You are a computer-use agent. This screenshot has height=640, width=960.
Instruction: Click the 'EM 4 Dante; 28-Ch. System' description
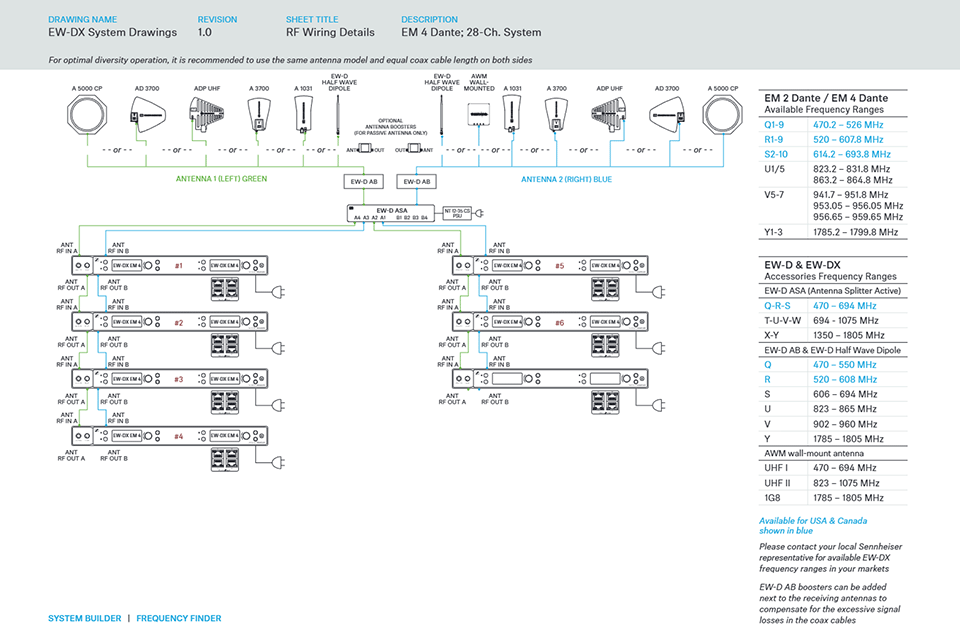(x=471, y=32)
